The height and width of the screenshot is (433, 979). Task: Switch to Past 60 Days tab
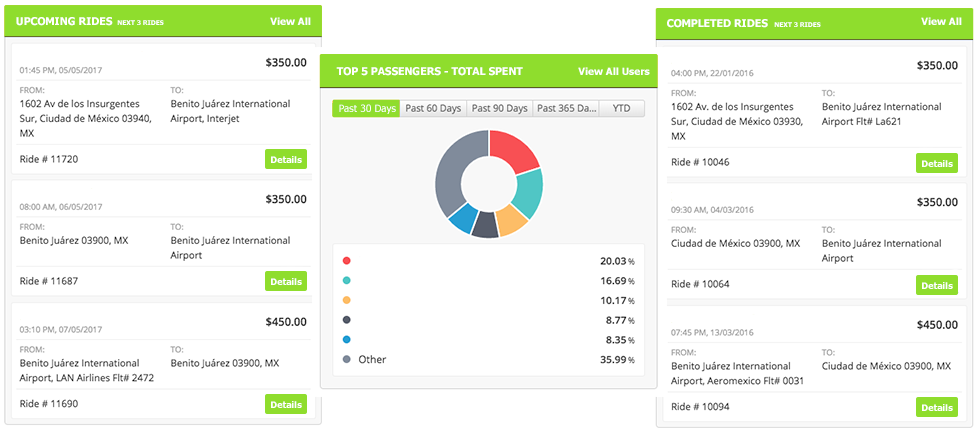point(433,108)
